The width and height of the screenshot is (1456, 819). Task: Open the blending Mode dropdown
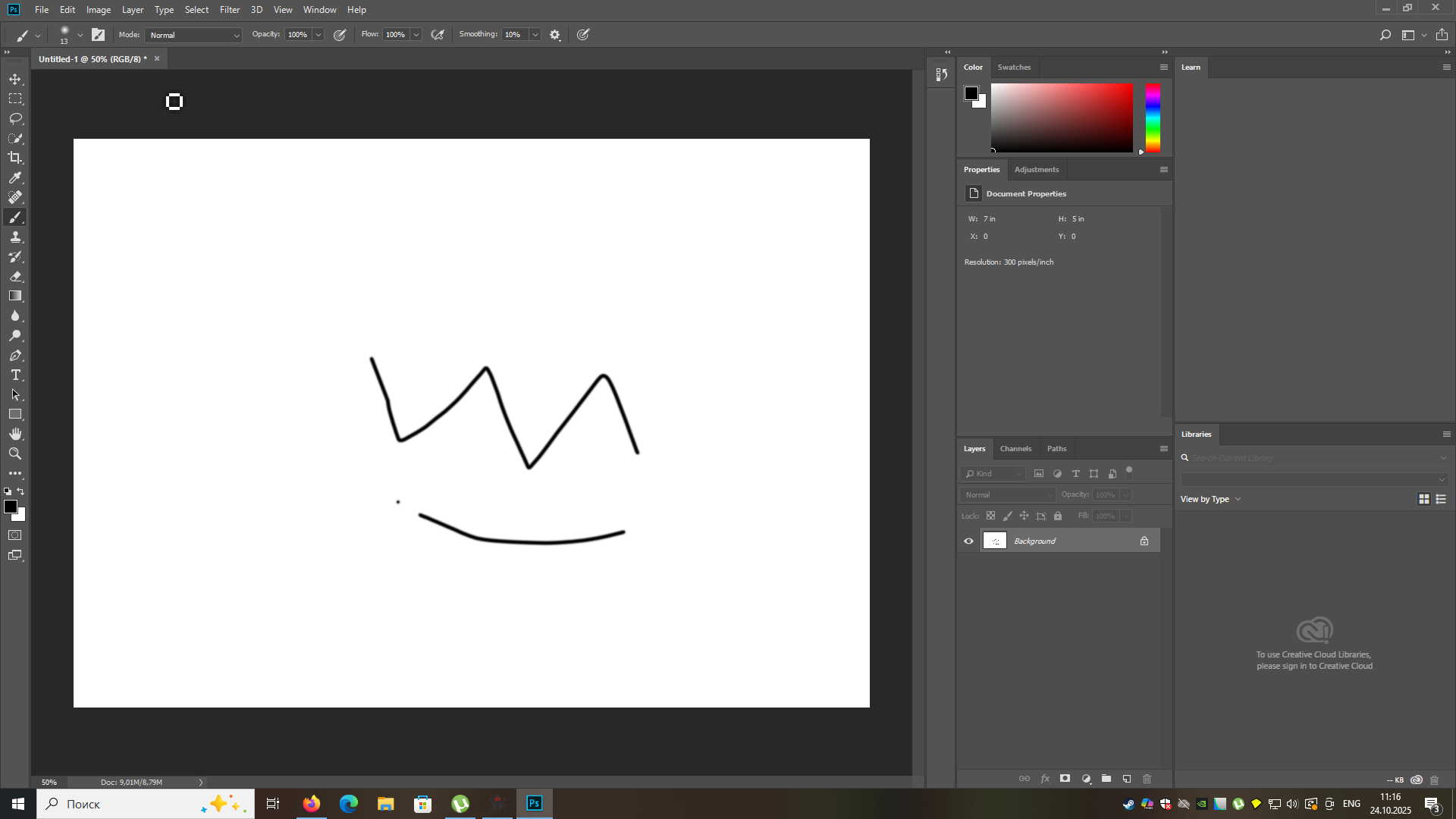194,35
